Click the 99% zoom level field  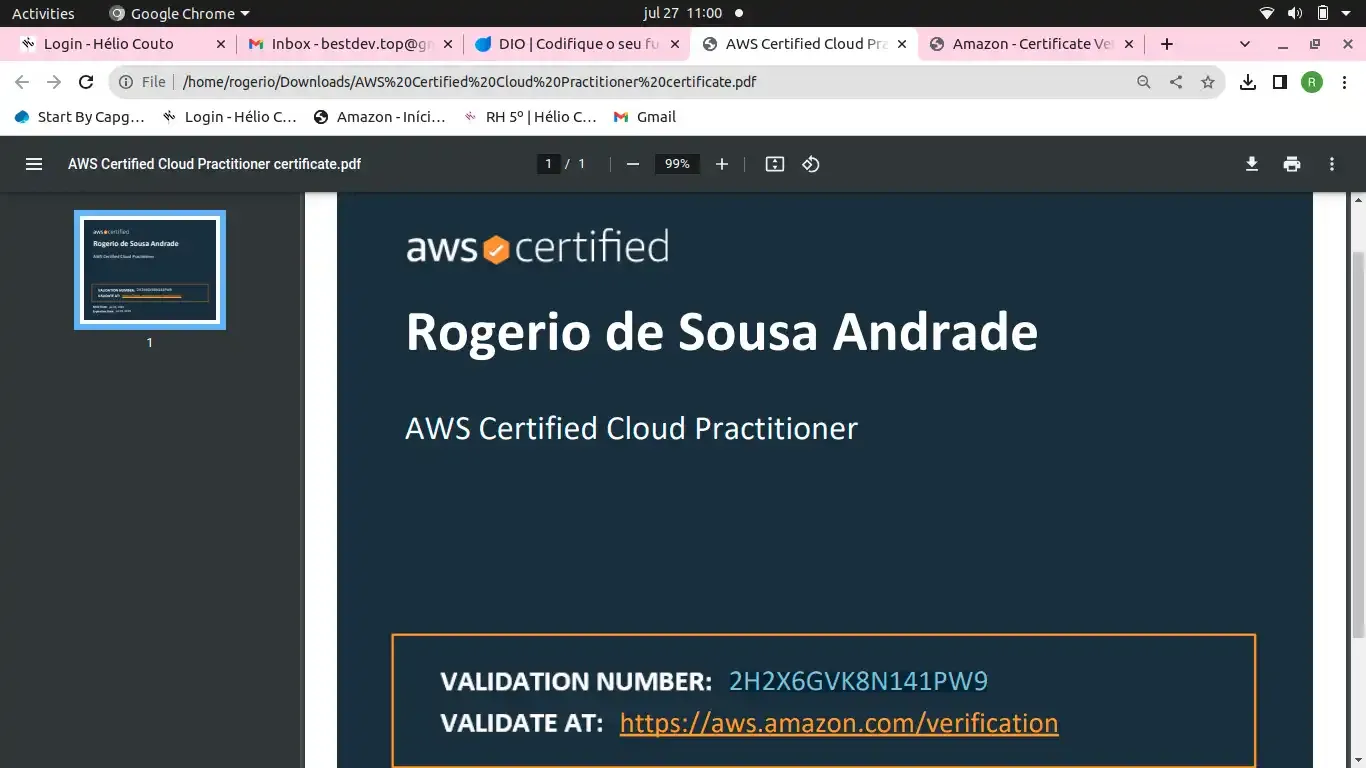(677, 164)
